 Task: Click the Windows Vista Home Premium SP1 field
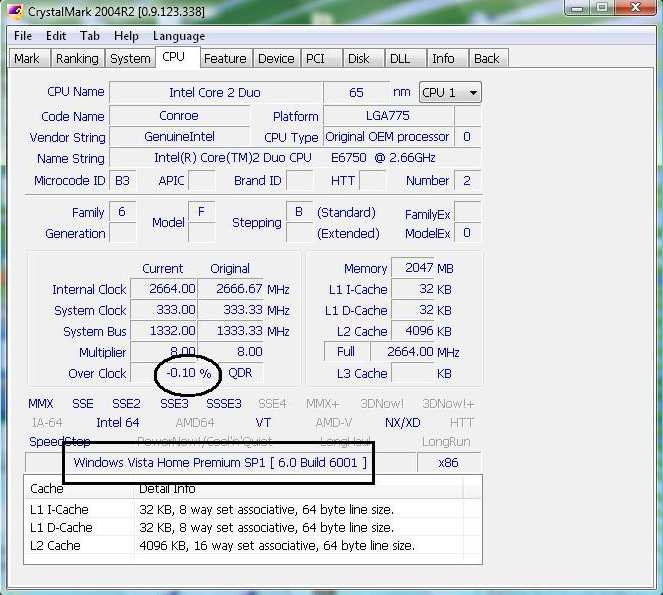point(221,463)
